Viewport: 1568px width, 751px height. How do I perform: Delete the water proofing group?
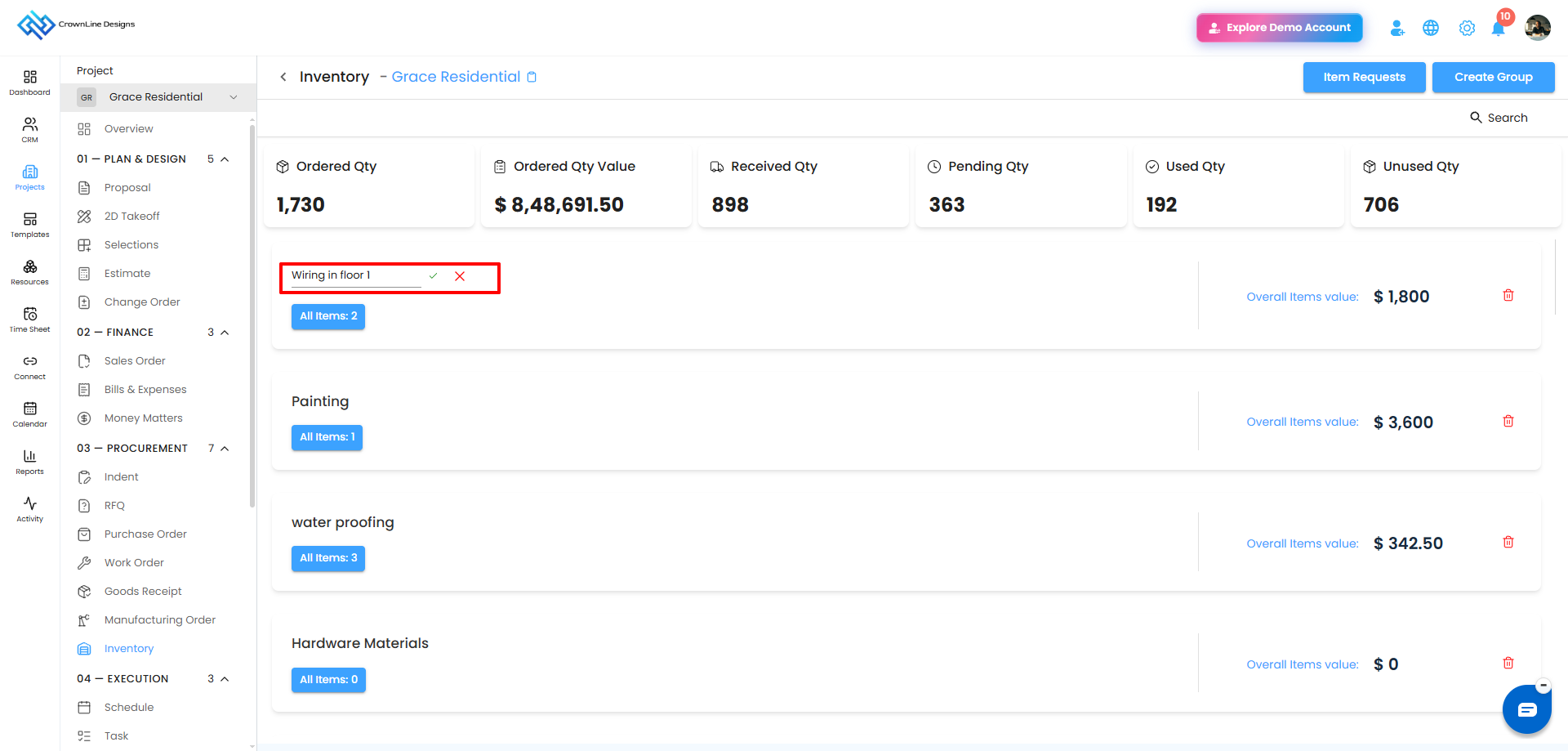tap(1508, 542)
